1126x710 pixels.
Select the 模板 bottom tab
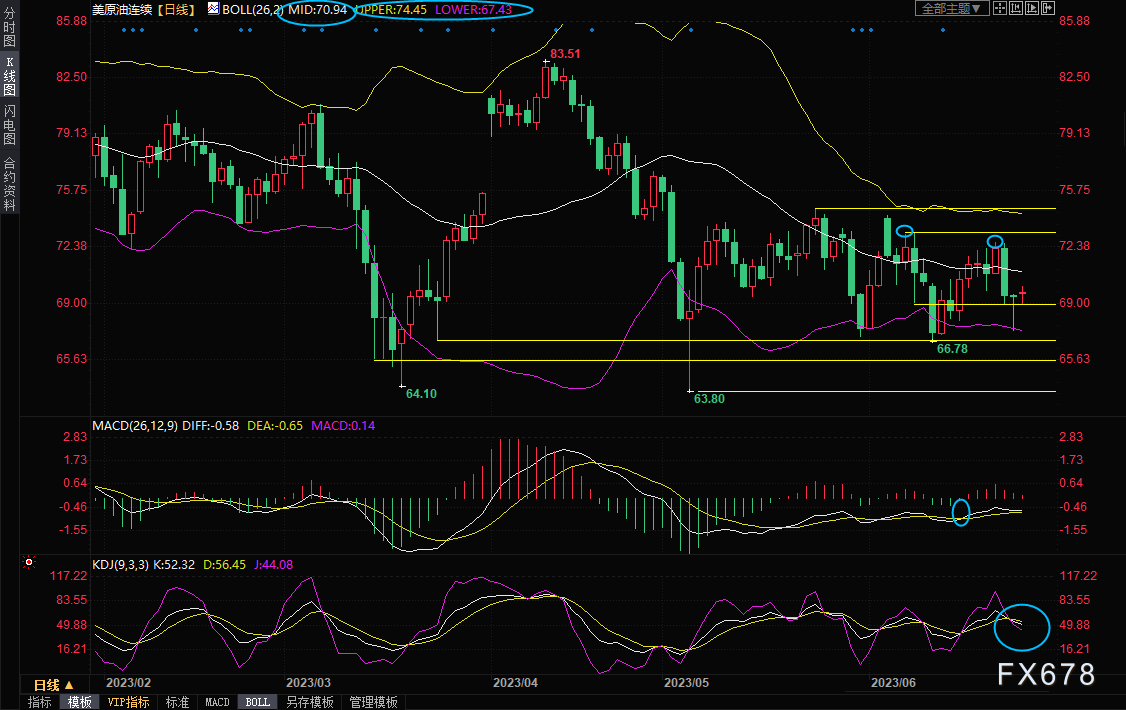click(80, 702)
